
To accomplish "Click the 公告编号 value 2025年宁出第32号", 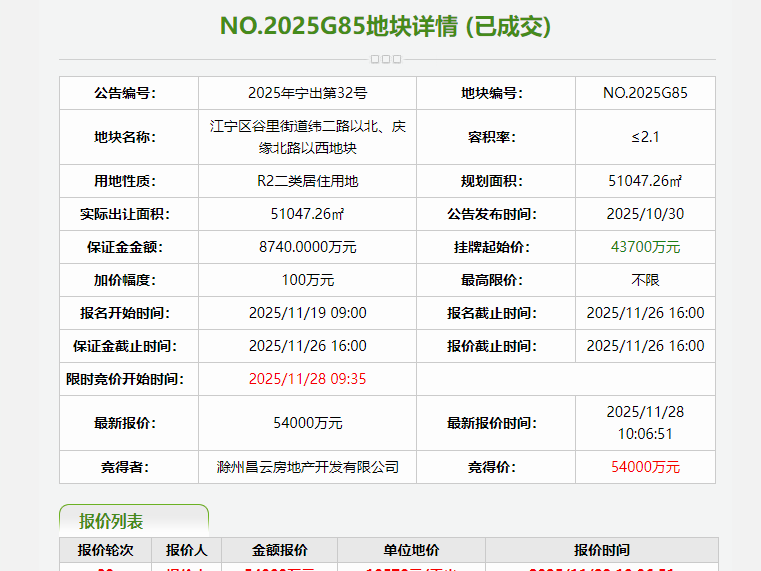I will click(x=307, y=93).
